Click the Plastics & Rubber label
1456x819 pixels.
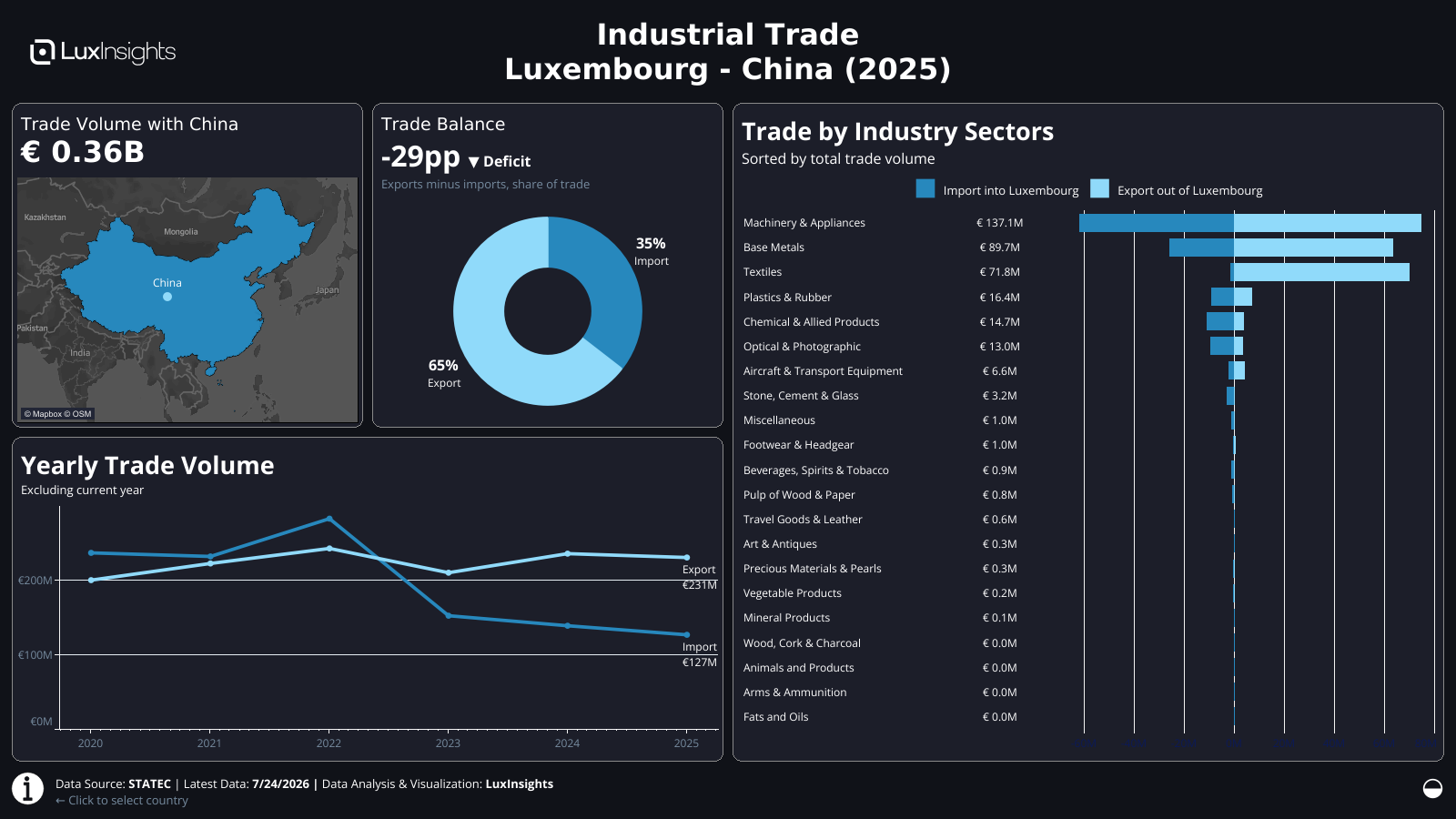point(787,298)
